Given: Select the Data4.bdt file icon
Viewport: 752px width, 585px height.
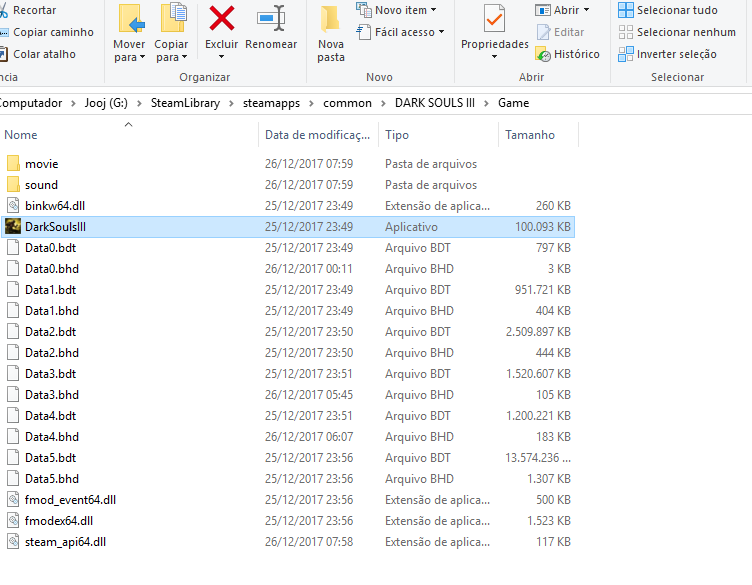Looking at the screenshot, I should click(13, 416).
